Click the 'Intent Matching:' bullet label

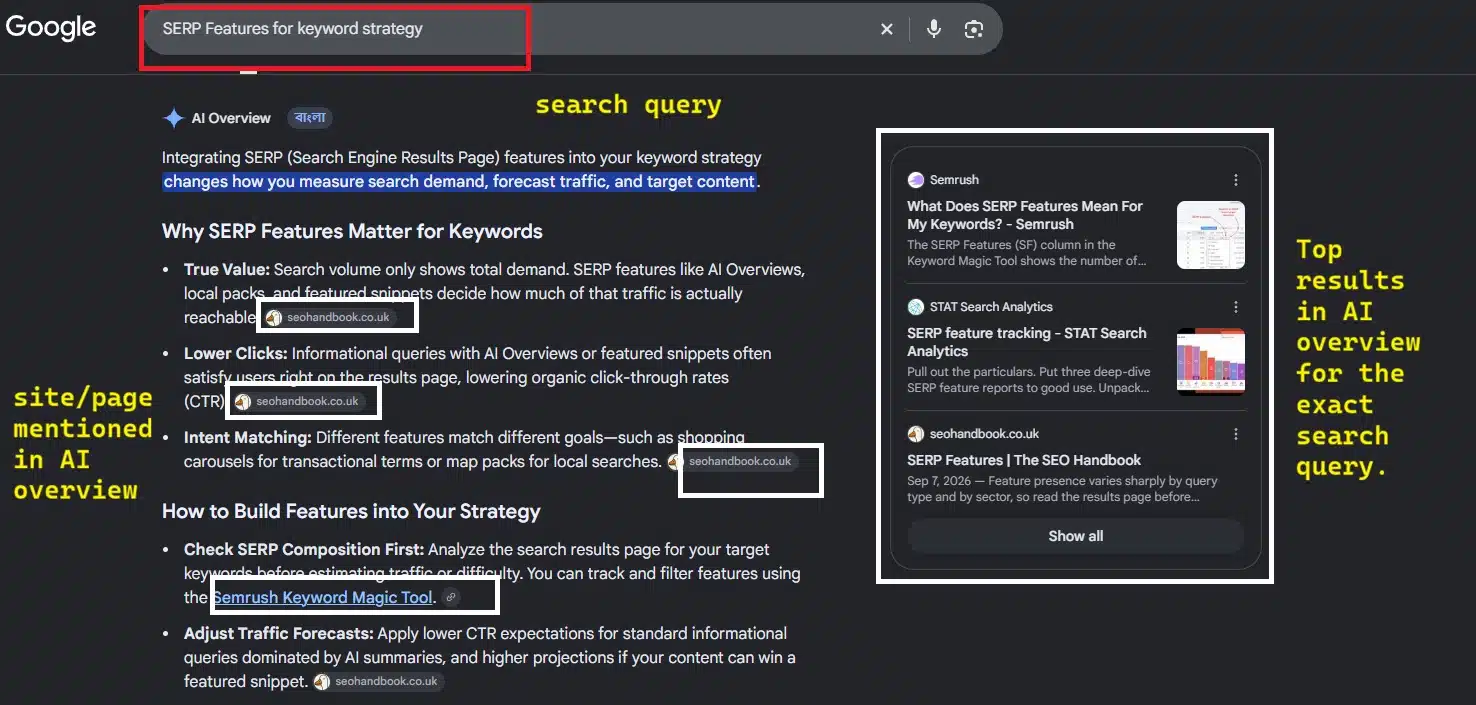tap(248, 437)
